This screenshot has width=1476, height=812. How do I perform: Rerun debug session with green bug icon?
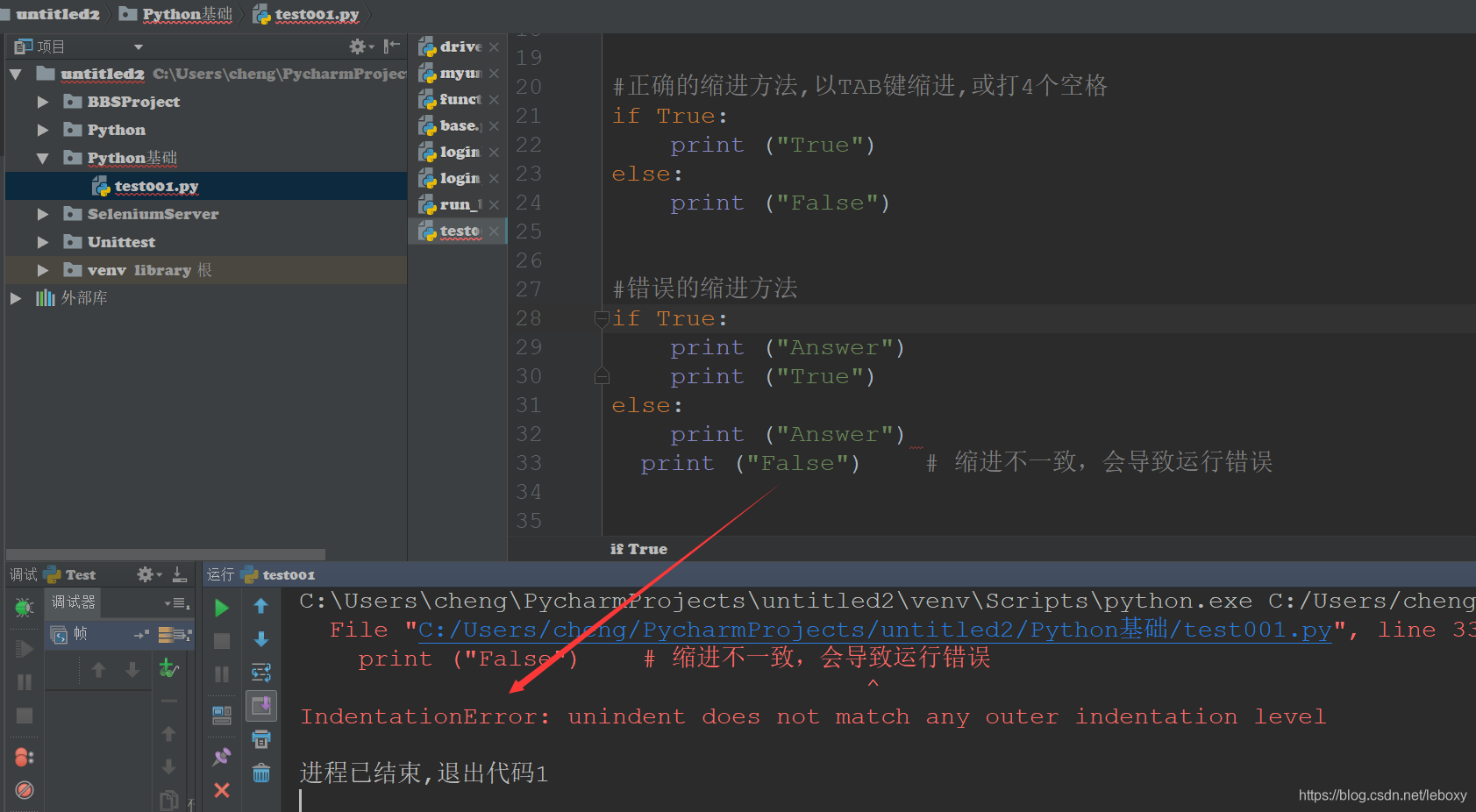click(x=25, y=608)
